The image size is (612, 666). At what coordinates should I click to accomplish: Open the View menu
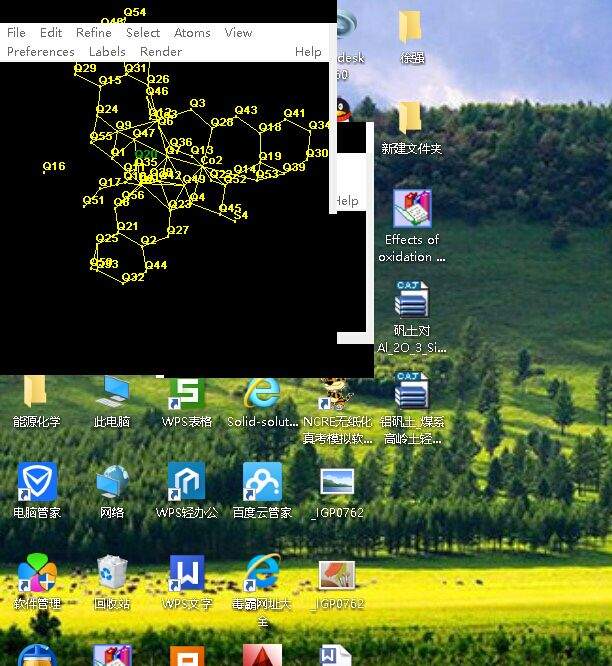[x=238, y=33]
